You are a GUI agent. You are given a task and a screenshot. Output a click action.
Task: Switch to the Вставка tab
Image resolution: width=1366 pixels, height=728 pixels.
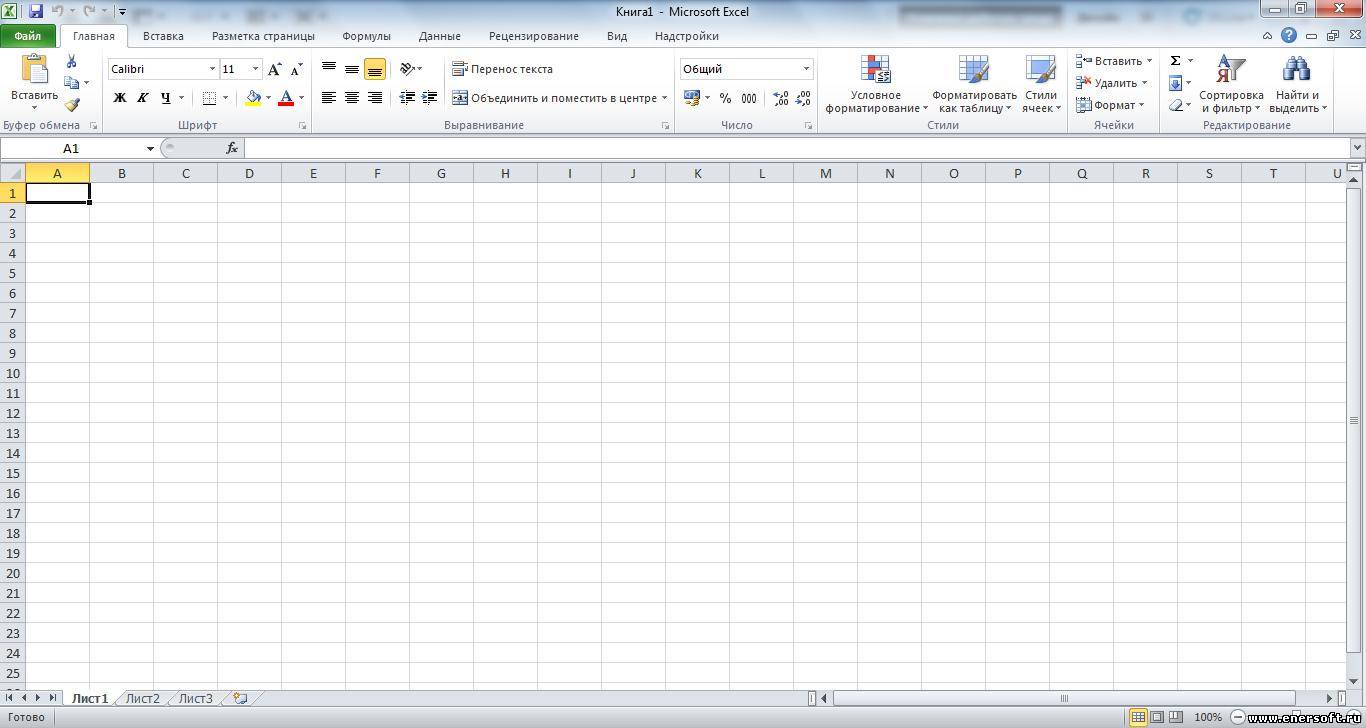(x=163, y=36)
